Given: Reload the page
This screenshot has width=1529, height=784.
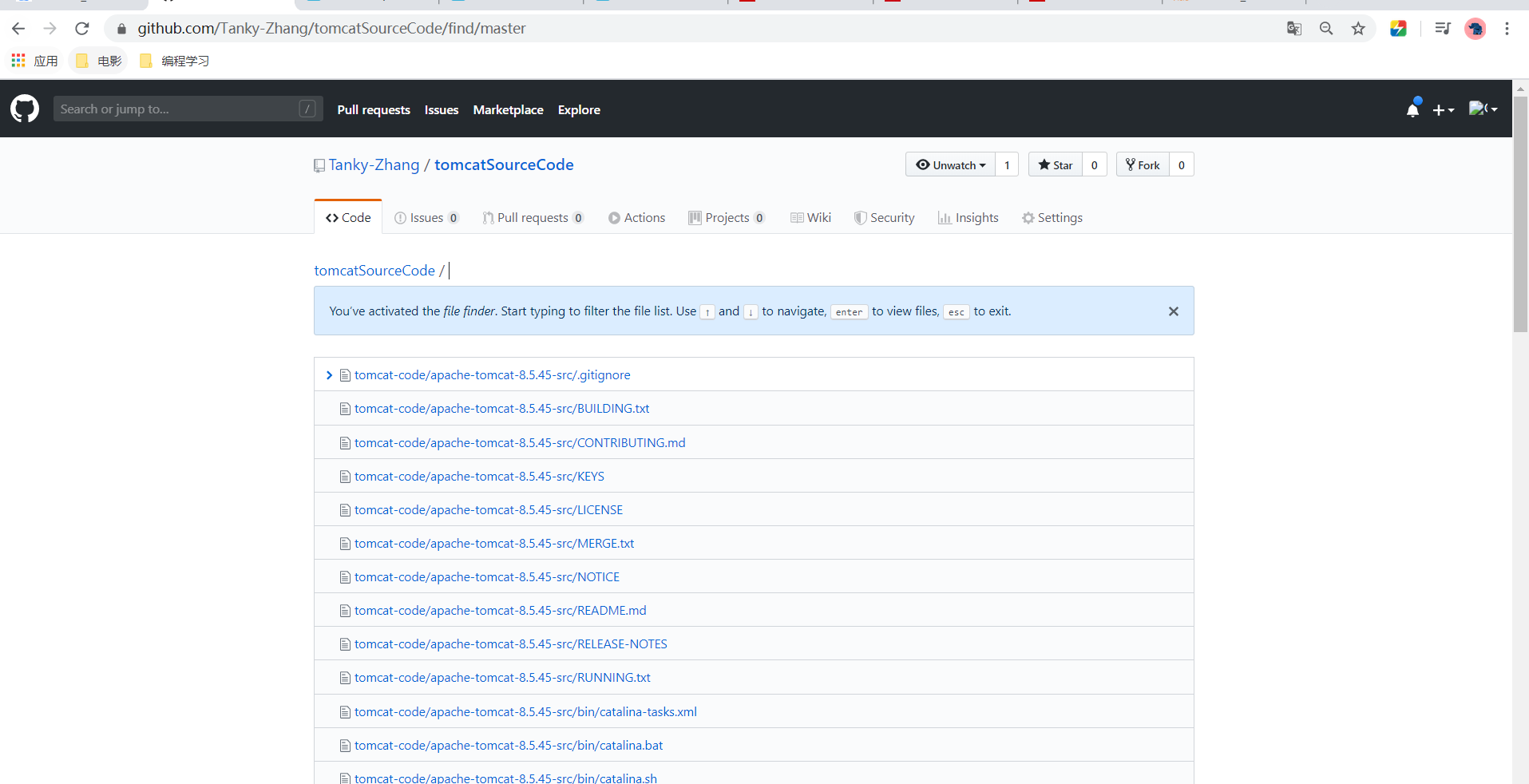Looking at the screenshot, I should point(82,29).
